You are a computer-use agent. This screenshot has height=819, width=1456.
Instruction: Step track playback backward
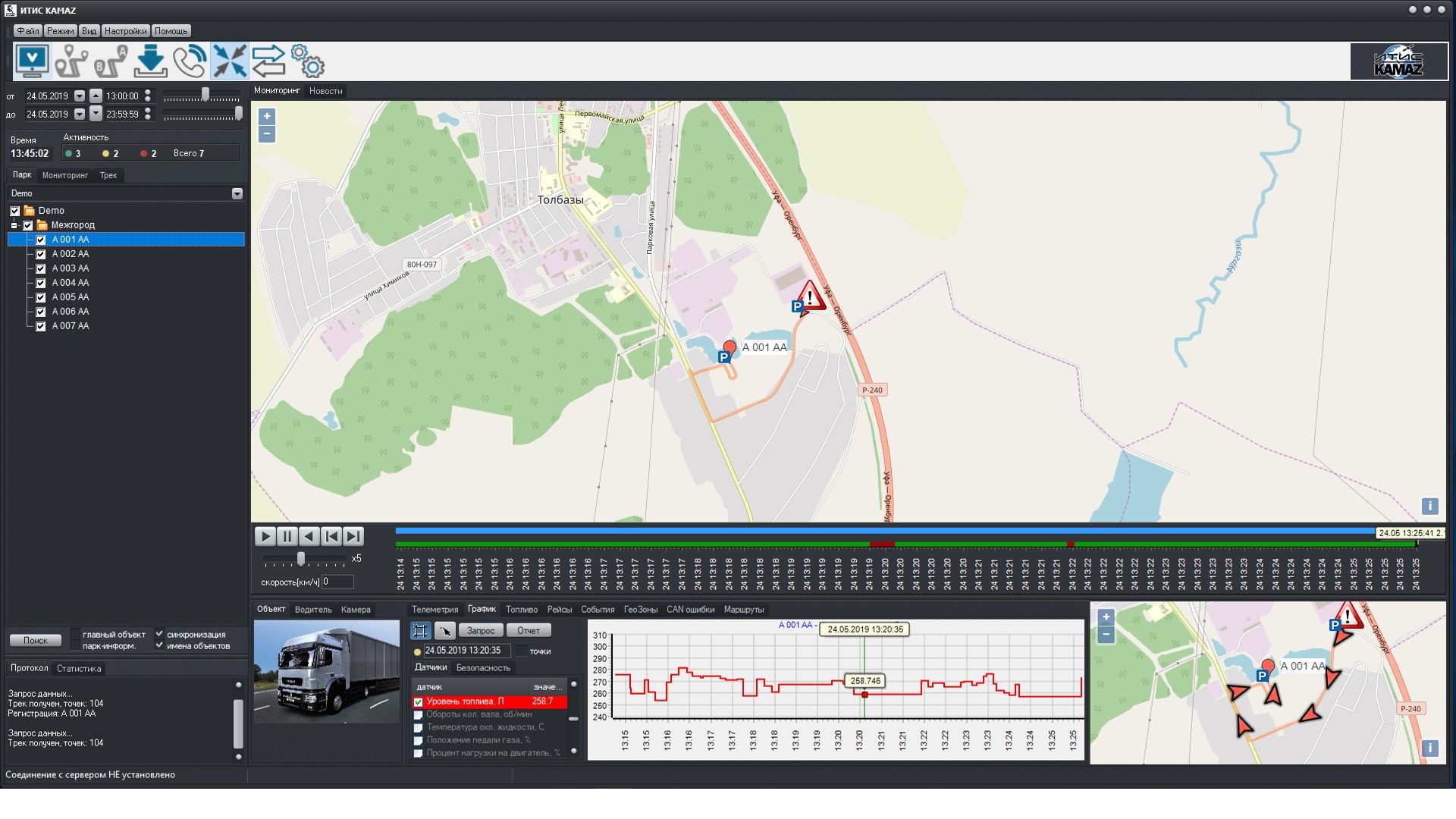[309, 536]
